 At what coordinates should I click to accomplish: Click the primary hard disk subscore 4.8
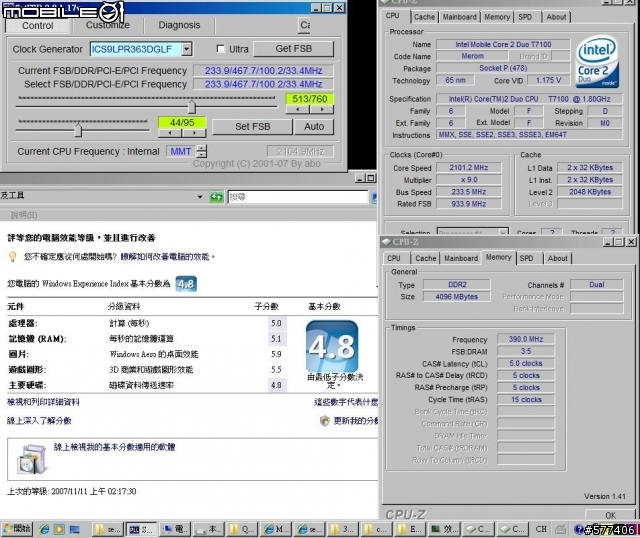276,385
